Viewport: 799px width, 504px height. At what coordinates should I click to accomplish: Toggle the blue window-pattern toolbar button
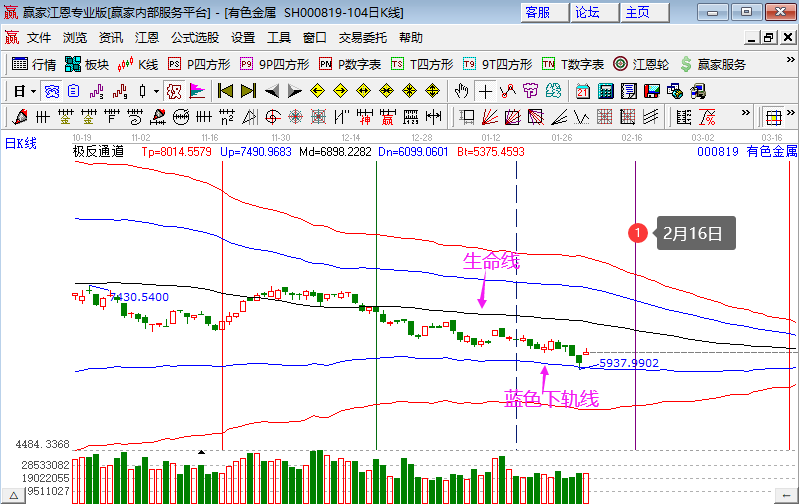(x=52, y=92)
